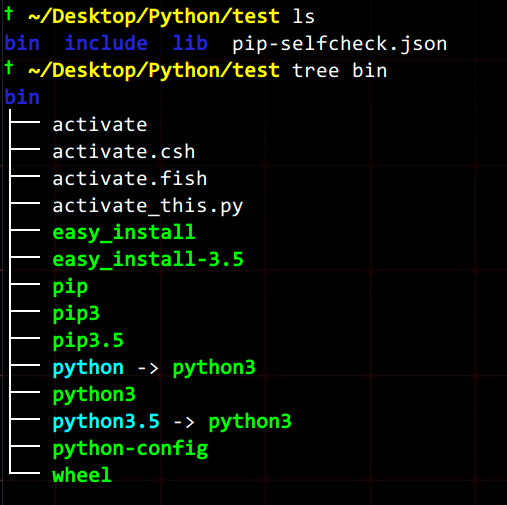This screenshot has width=507, height=505.
Task: Click the 'ls' command text
Action: pyautogui.click(x=303, y=16)
